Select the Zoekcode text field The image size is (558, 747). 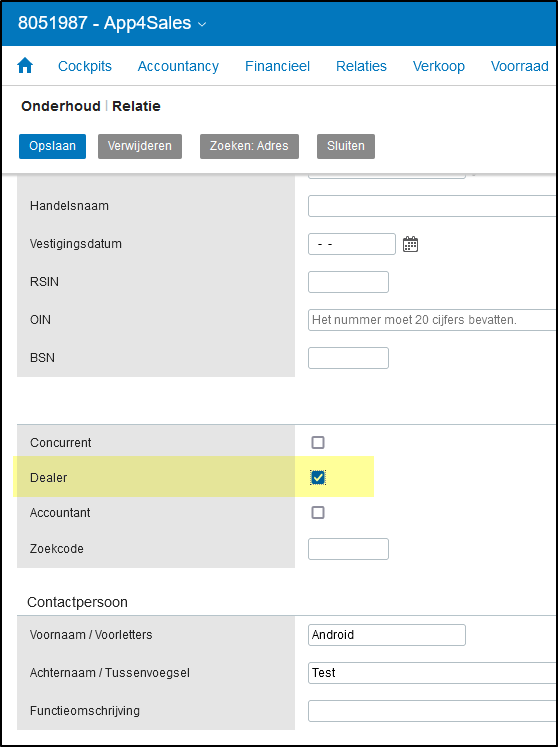click(348, 549)
